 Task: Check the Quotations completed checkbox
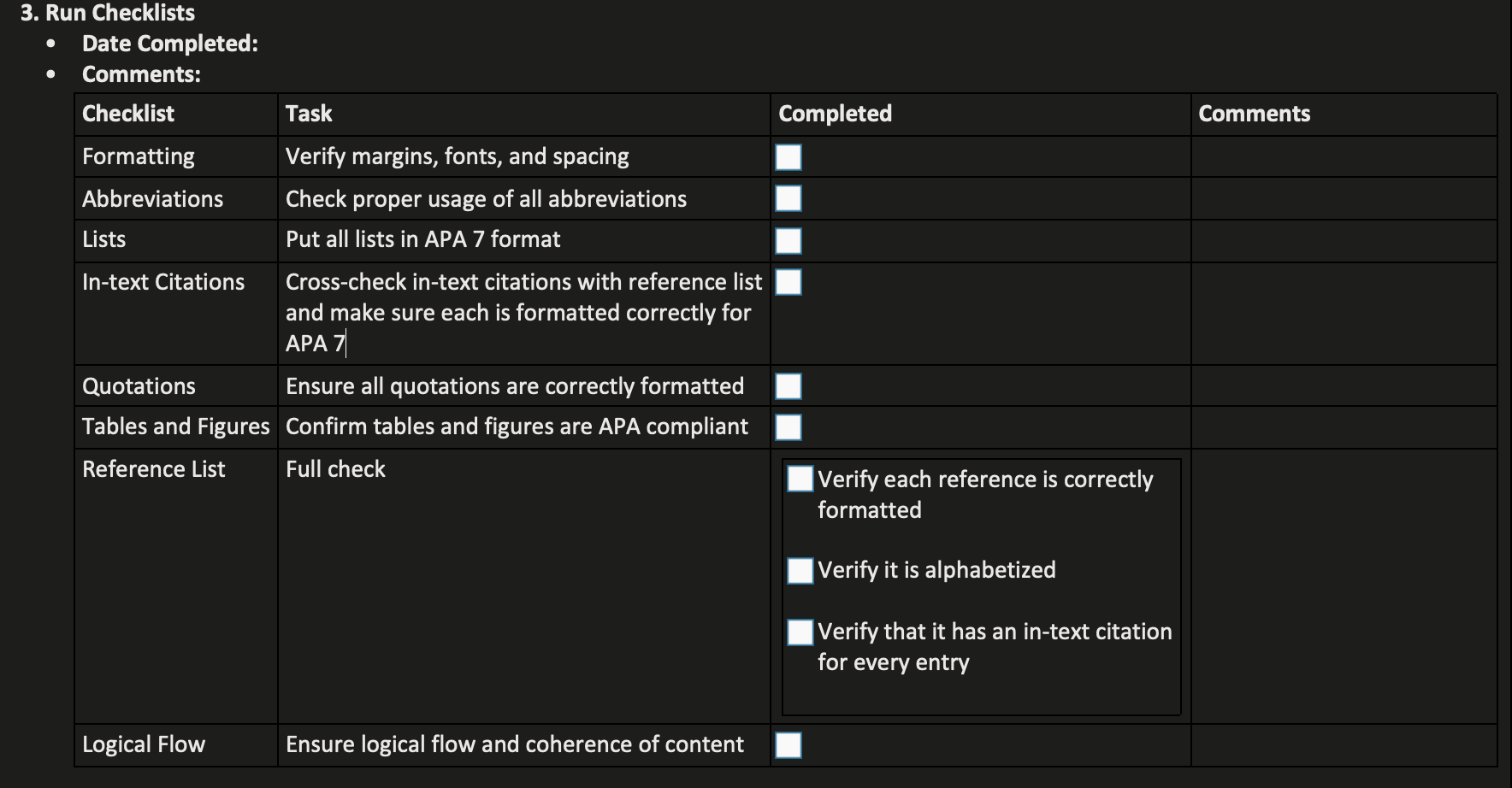[x=788, y=386]
